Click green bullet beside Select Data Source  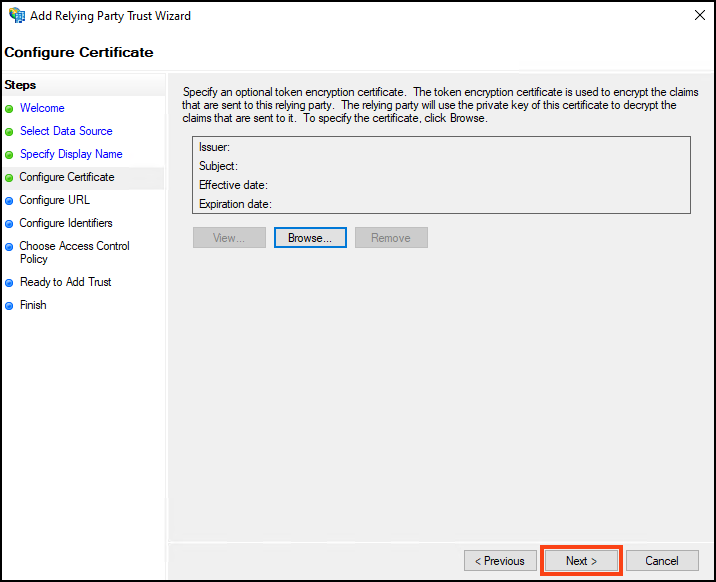pyautogui.click(x=9, y=132)
